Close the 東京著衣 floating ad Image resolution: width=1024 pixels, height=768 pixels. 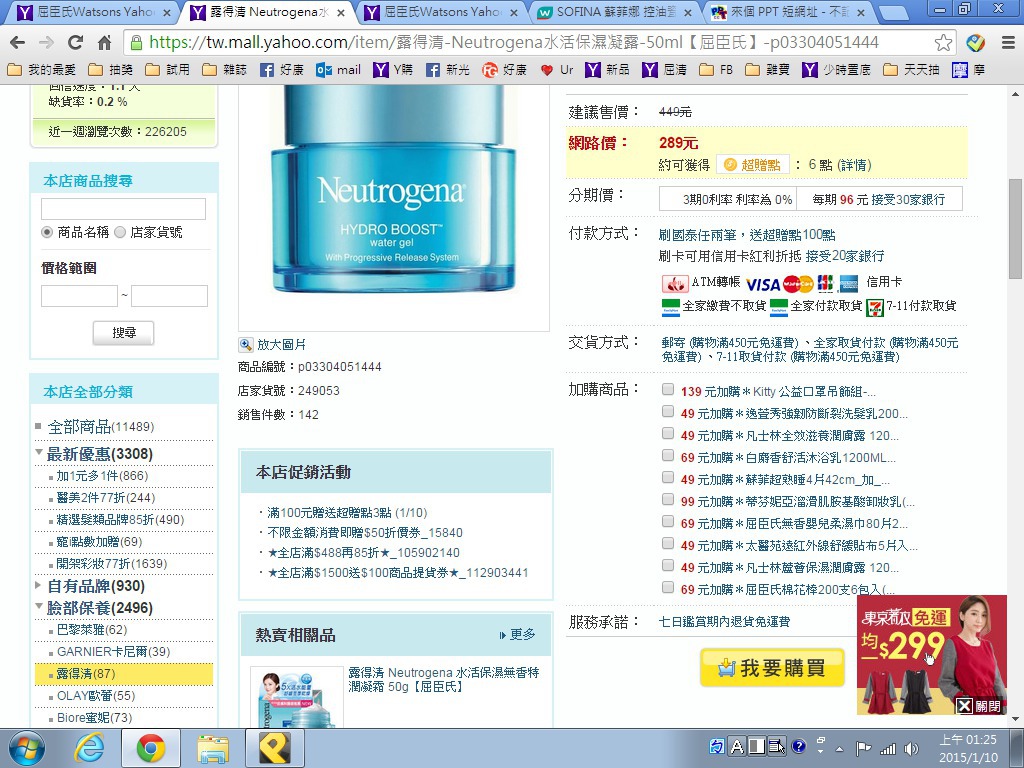coord(978,705)
